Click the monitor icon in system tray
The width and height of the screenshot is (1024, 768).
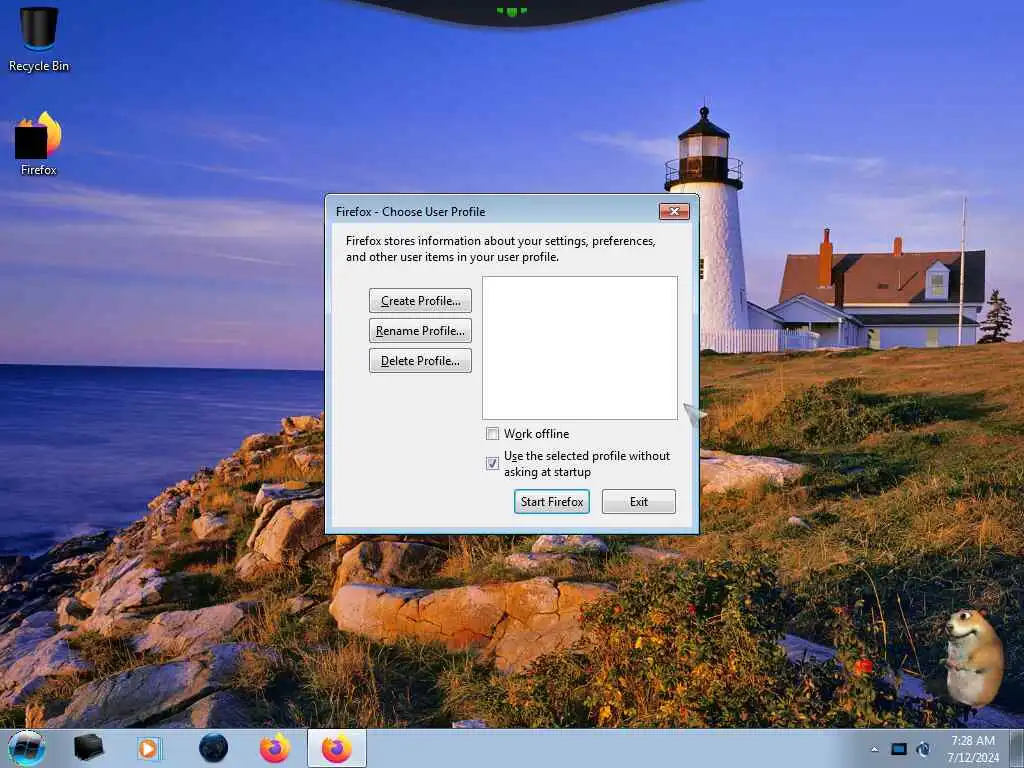899,749
